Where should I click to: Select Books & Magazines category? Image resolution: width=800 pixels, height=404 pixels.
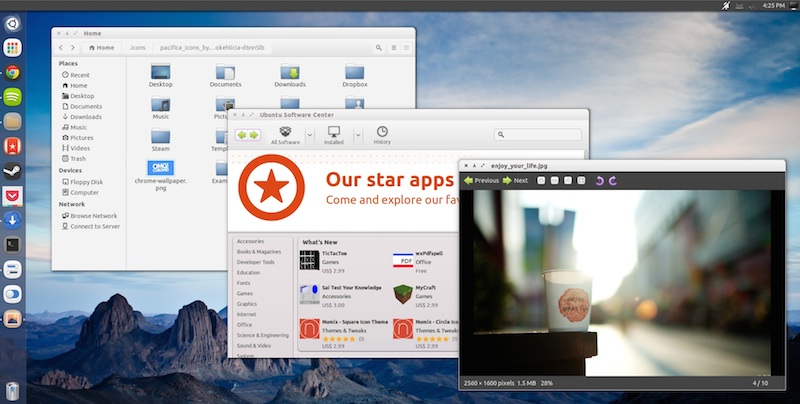coord(259,251)
